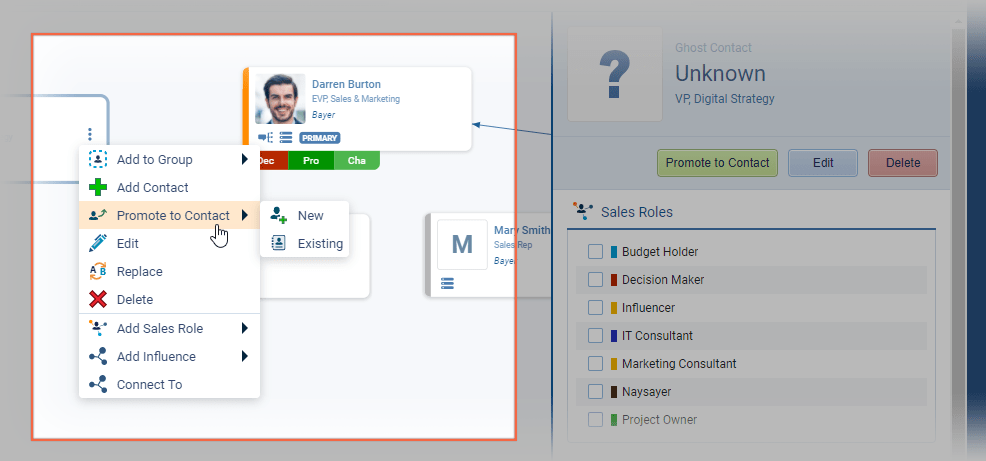Click the list icon on Mary Smith card
The width and height of the screenshot is (986, 461).
coord(447,284)
